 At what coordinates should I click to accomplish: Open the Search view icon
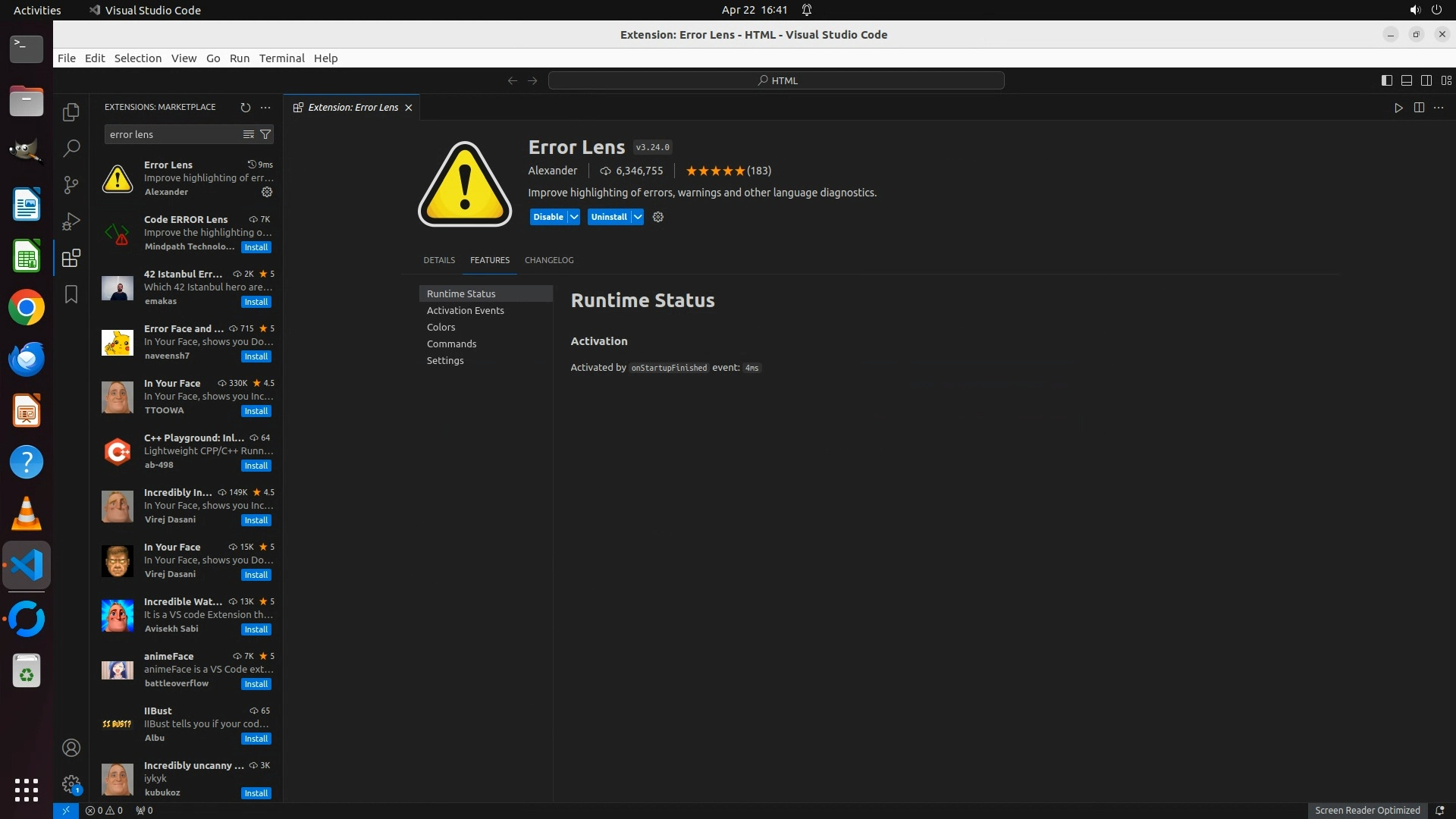(x=71, y=148)
